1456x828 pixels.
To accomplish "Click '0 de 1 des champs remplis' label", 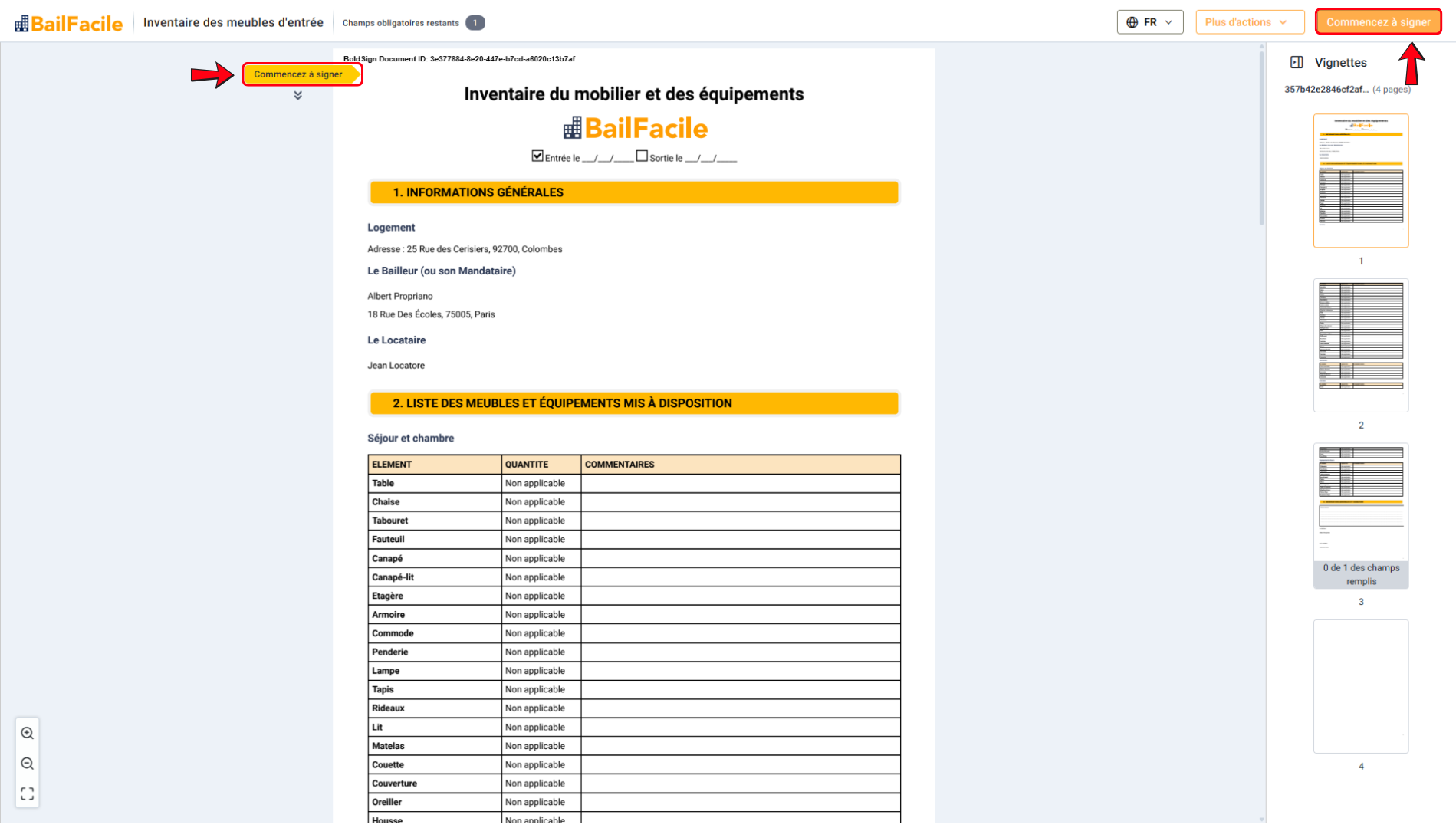I will click(1360, 574).
